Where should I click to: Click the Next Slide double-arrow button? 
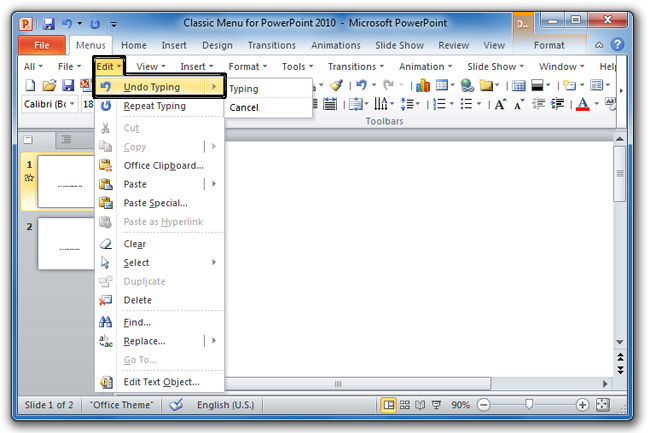620,370
